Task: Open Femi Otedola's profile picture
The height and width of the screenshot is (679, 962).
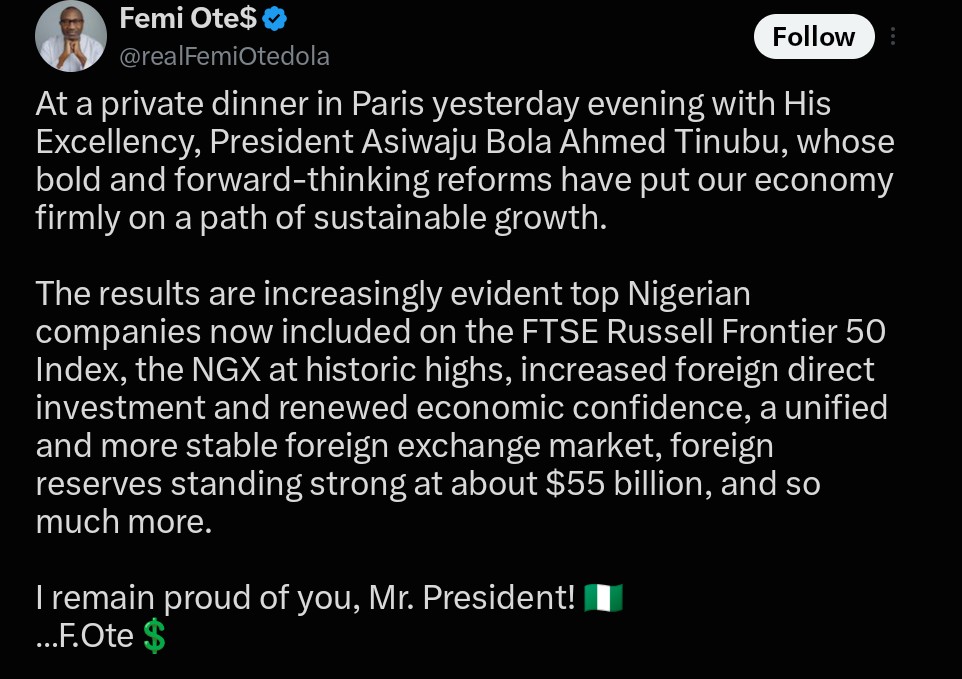Action: [x=71, y=36]
